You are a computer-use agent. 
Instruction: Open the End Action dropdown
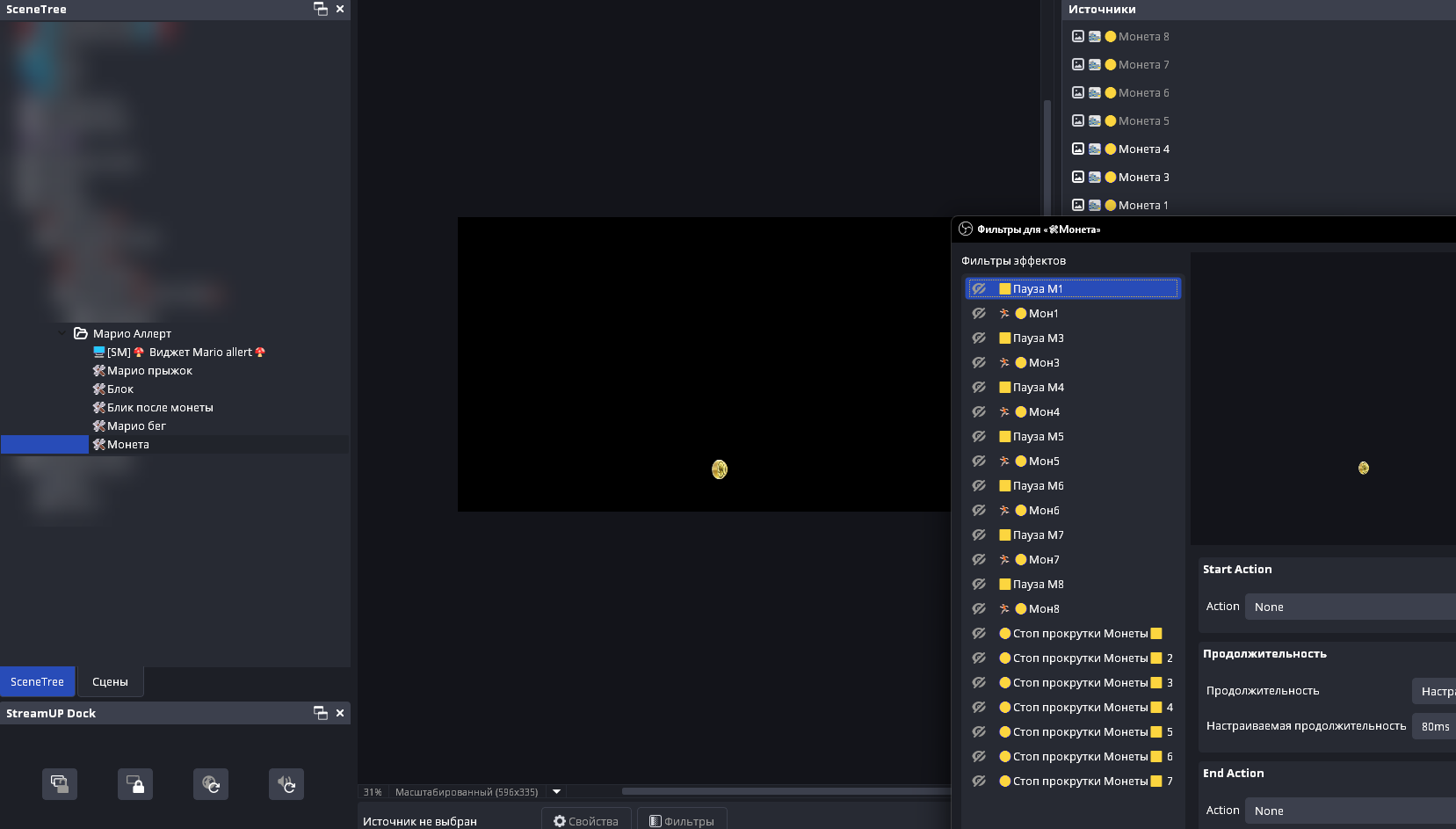1350,811
